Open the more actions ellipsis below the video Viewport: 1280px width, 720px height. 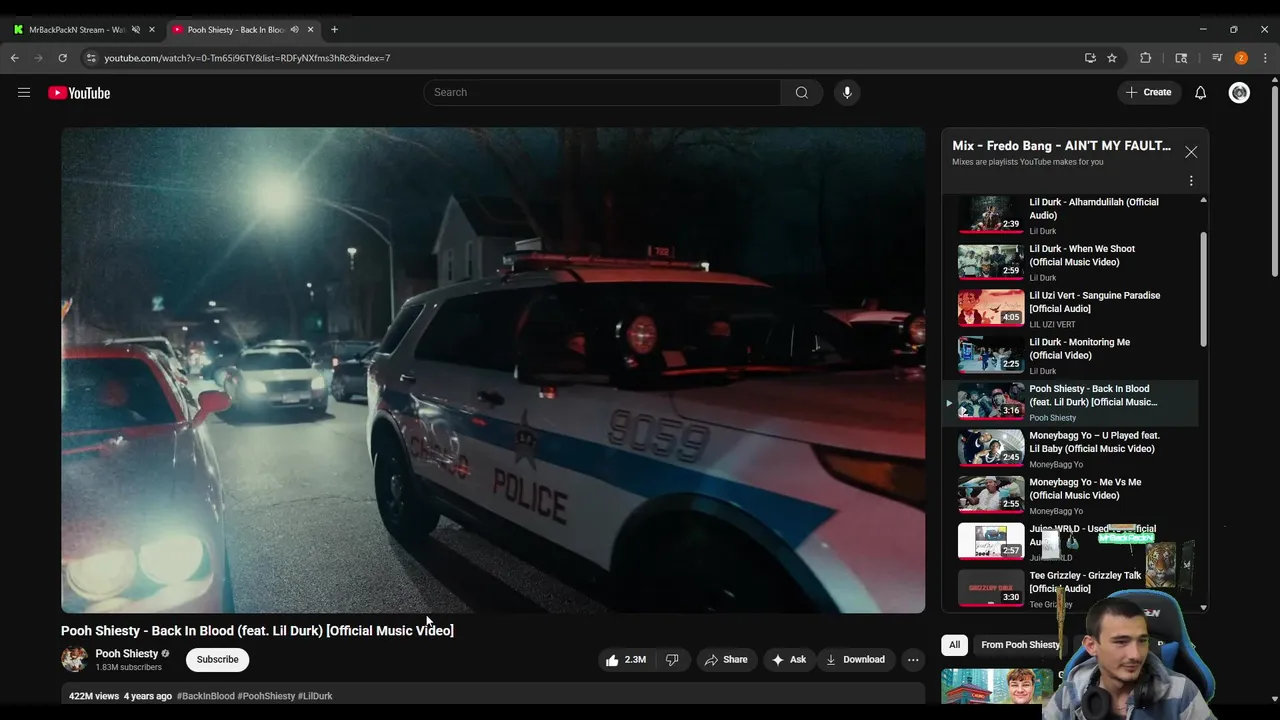[x=912, y=660]
